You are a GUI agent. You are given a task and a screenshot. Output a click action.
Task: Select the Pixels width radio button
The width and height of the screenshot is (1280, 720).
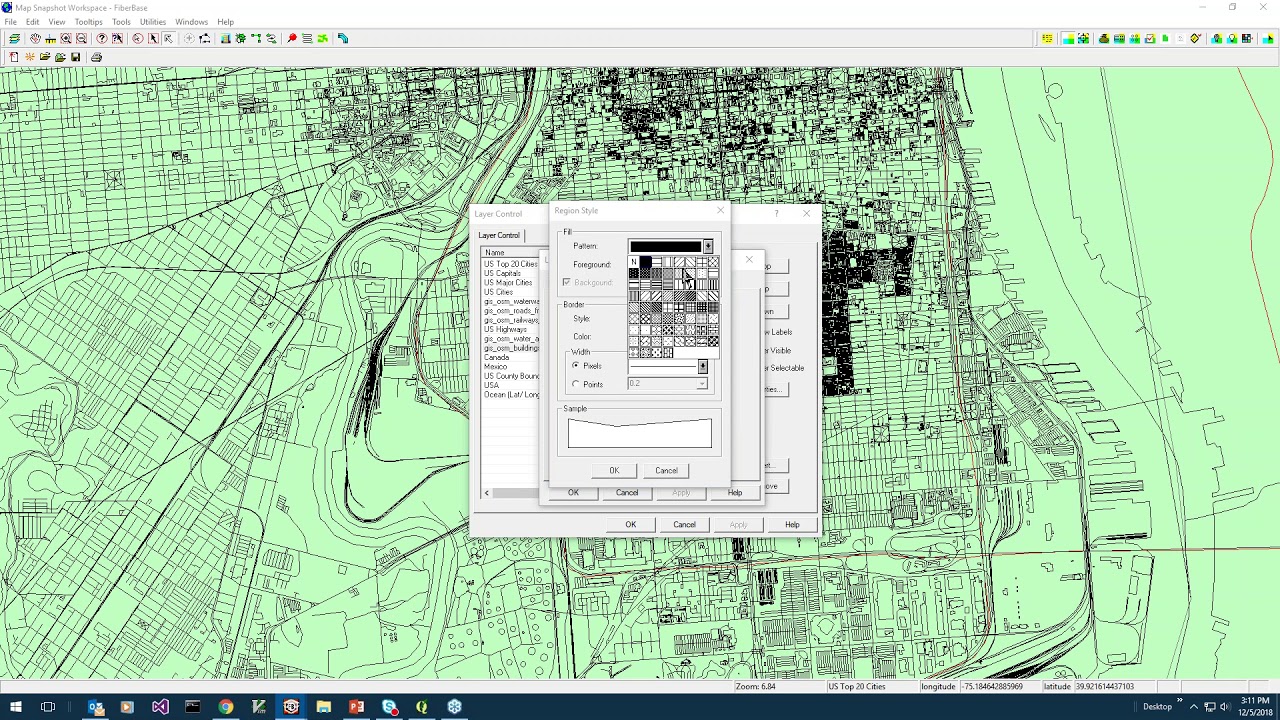pos(576,366)
